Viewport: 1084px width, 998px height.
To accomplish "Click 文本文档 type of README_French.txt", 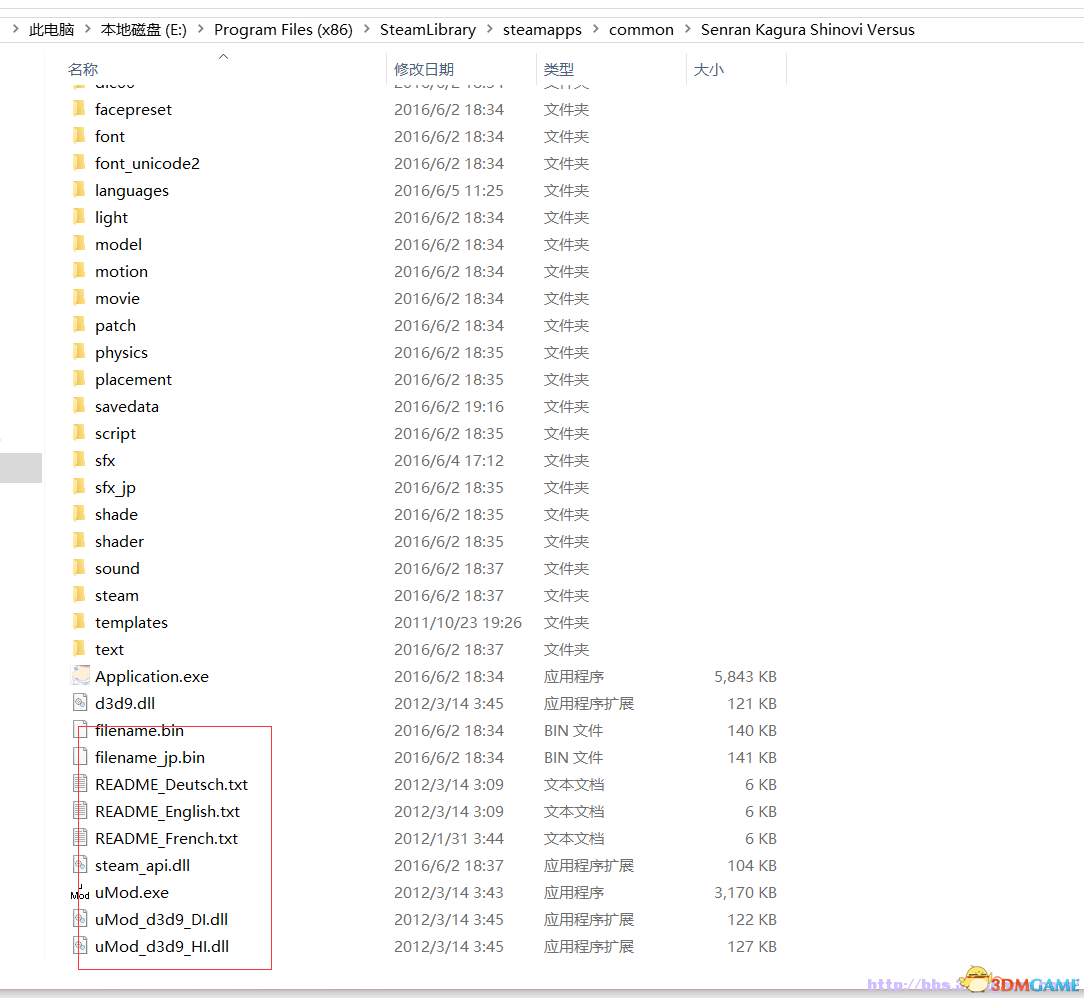I will pyautogui.click(x=574, y=838).
